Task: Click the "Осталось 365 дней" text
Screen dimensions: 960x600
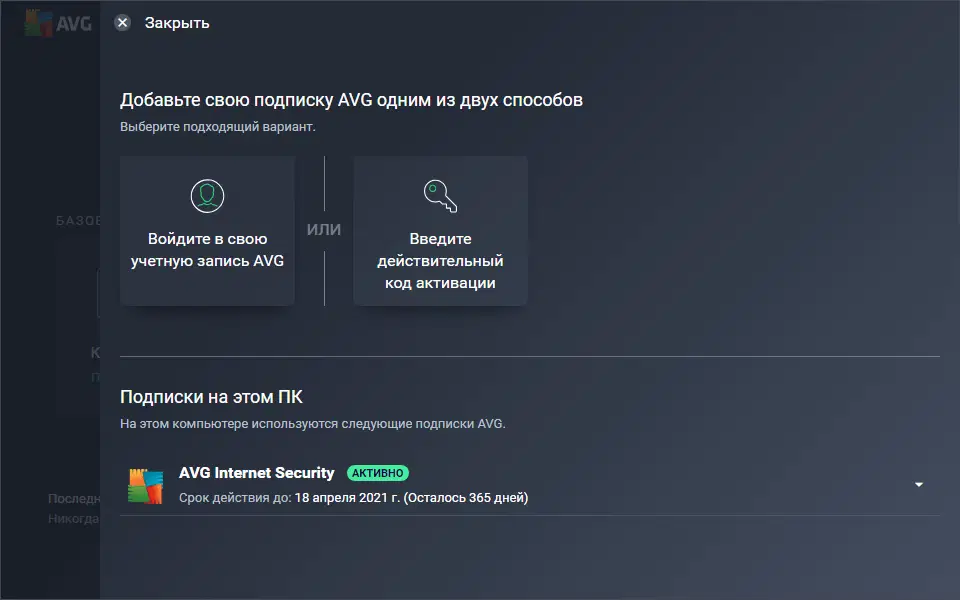Action: click(x=466, y=497)
